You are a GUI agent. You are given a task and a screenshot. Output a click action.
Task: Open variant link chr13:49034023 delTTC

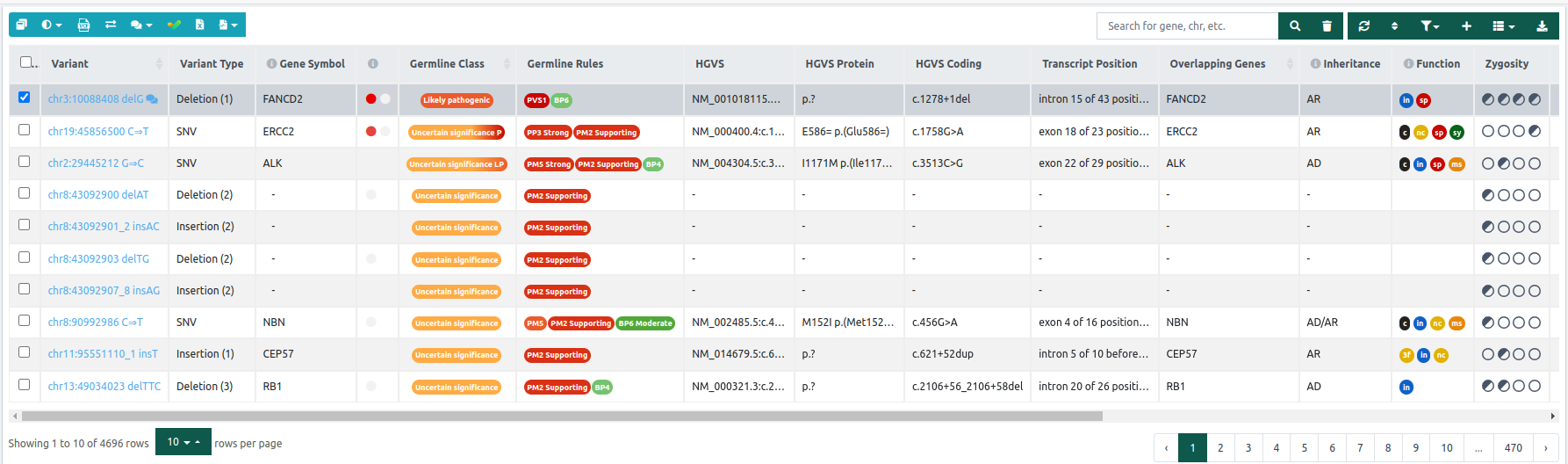pyautogui.click(x=104, y=387)
